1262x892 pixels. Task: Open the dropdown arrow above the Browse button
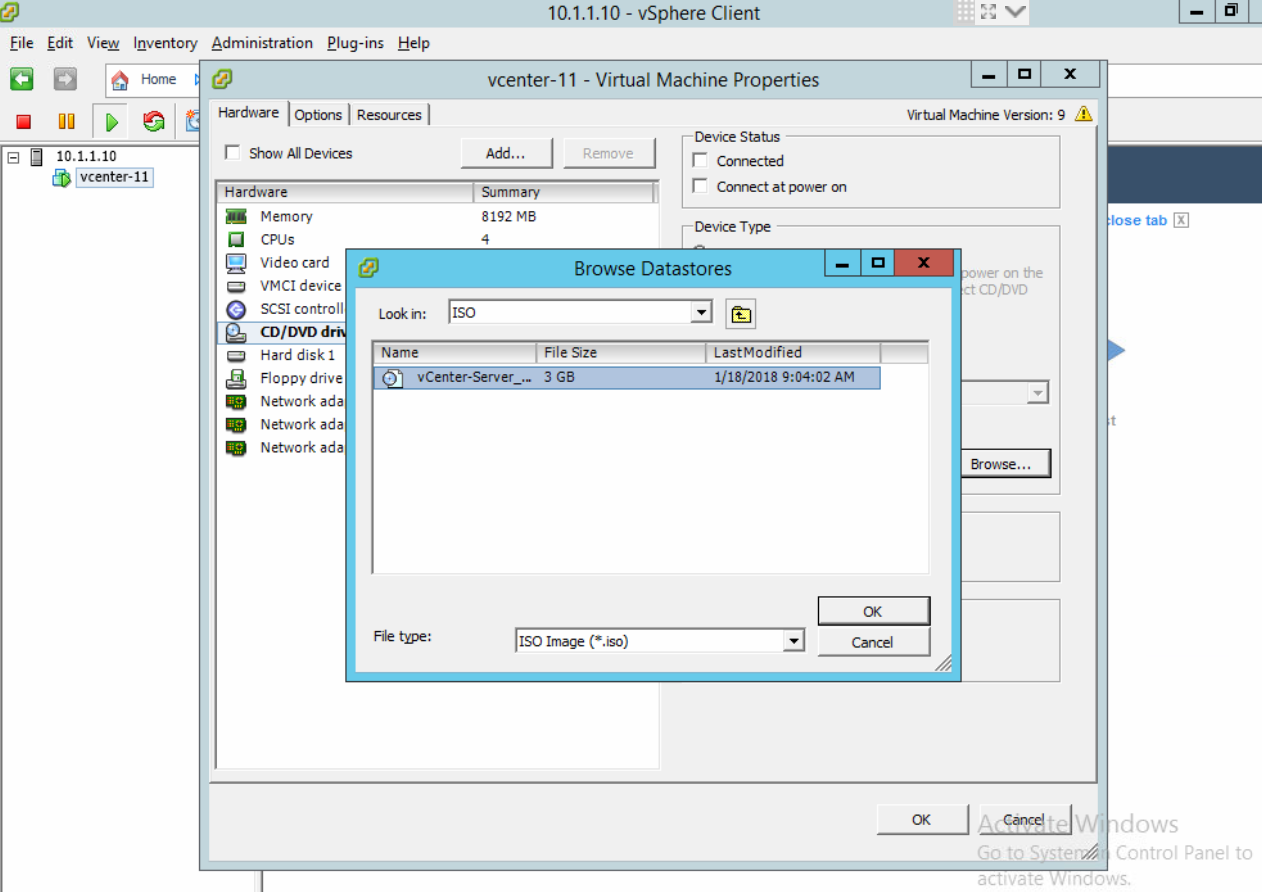click(1038, 393)
